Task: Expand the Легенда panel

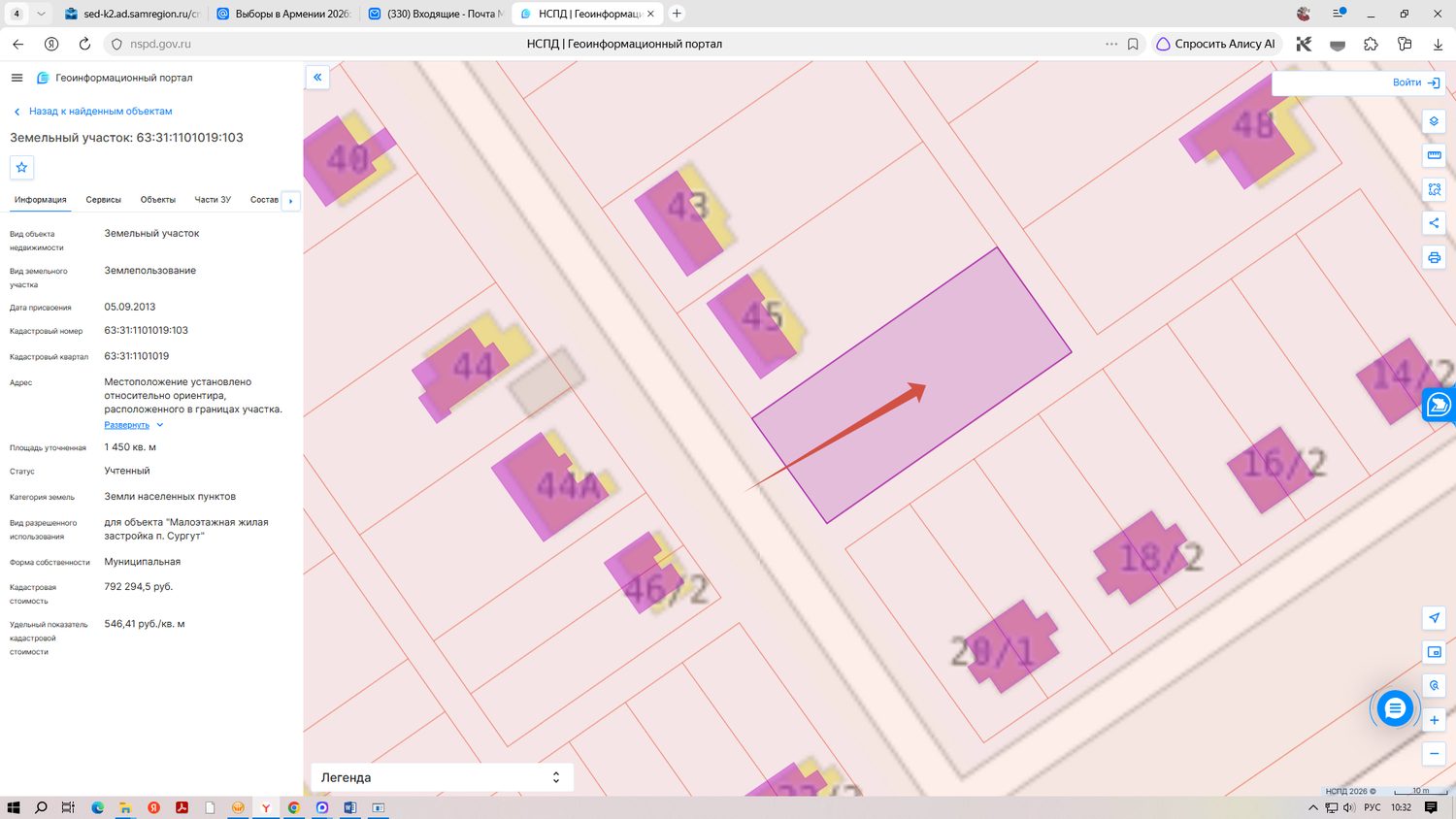Action: click(442, 777)
